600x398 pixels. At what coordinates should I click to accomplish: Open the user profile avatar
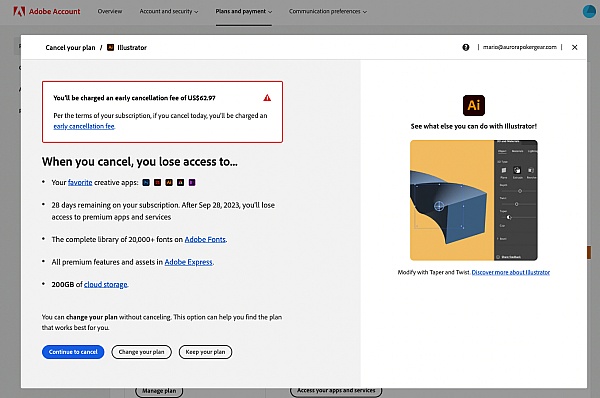(x=589, y=11)
